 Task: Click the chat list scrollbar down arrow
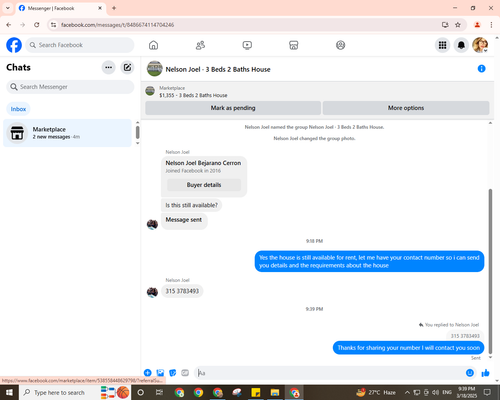point(137,143)
